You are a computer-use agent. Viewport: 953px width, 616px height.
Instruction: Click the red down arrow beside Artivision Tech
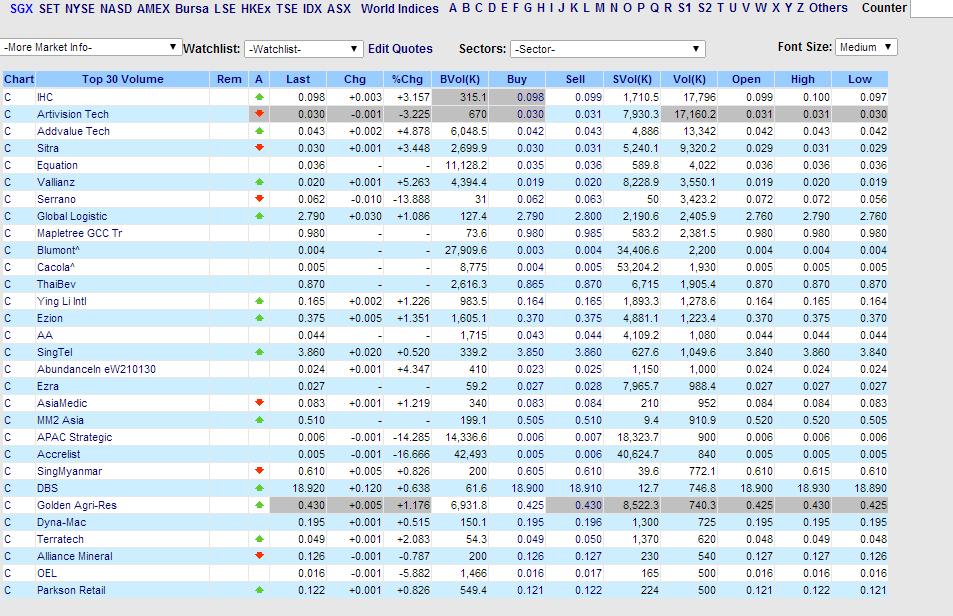coord(259,114)
